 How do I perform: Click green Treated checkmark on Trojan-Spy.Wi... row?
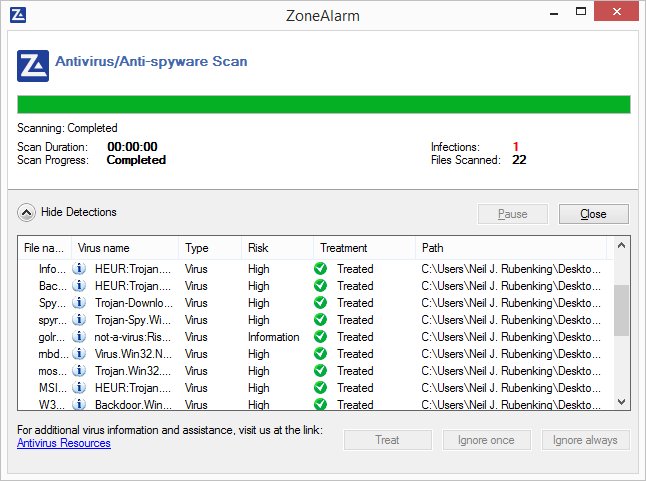tap(320, 320)
